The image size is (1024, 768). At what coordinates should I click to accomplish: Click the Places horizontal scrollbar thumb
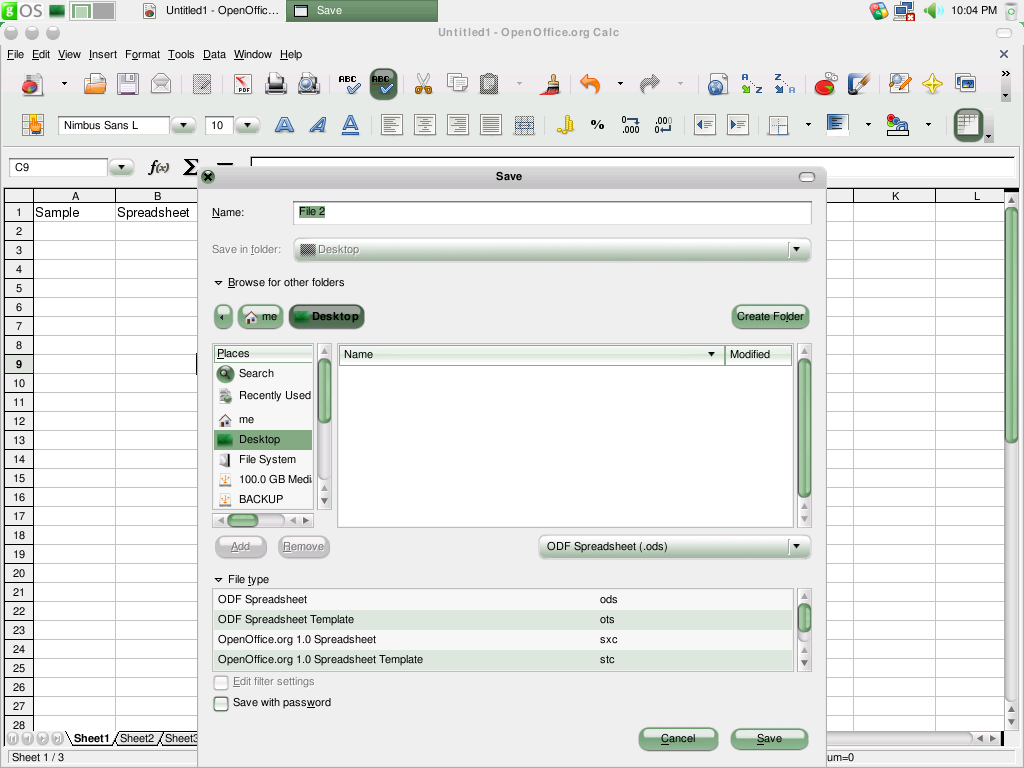pos(243,520)
